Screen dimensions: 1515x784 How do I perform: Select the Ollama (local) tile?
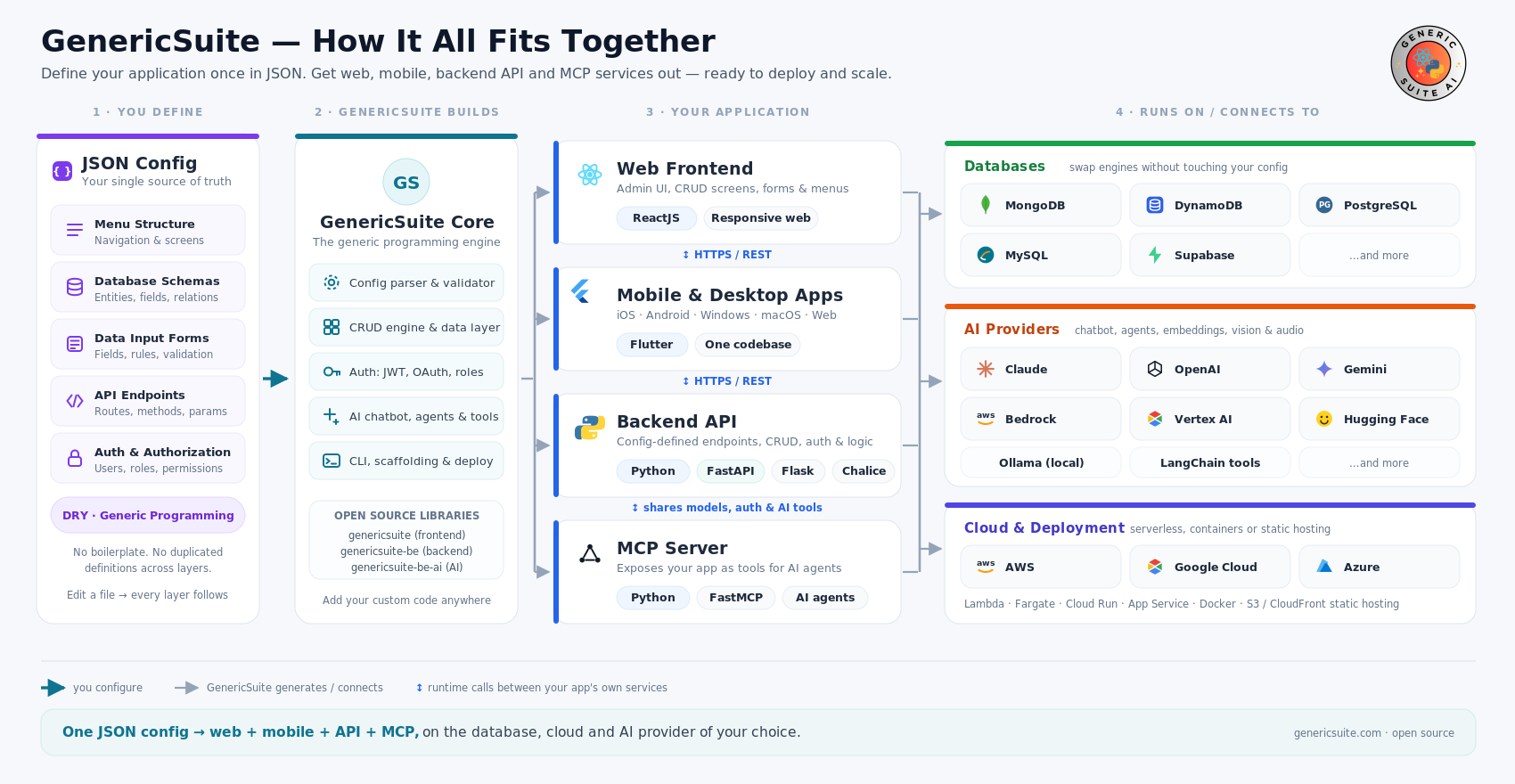click(x=1041, y=463)
